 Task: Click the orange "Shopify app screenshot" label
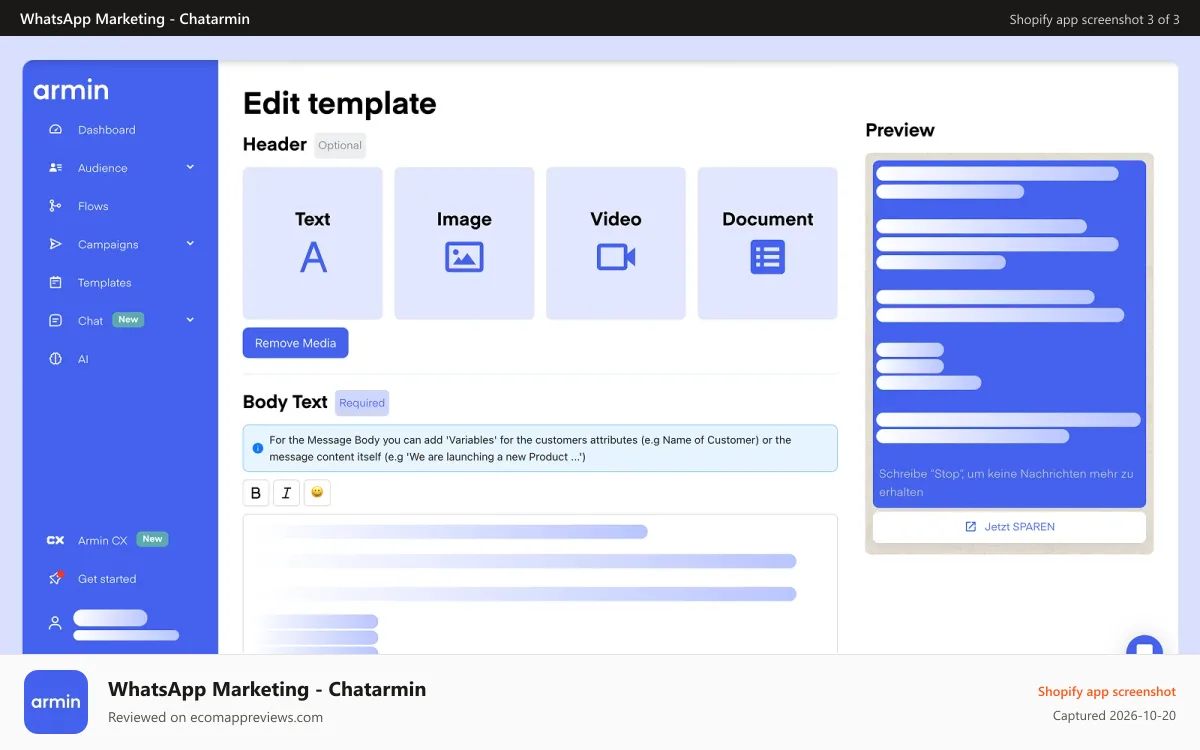pyautogui.click(x=1107, y=692)
